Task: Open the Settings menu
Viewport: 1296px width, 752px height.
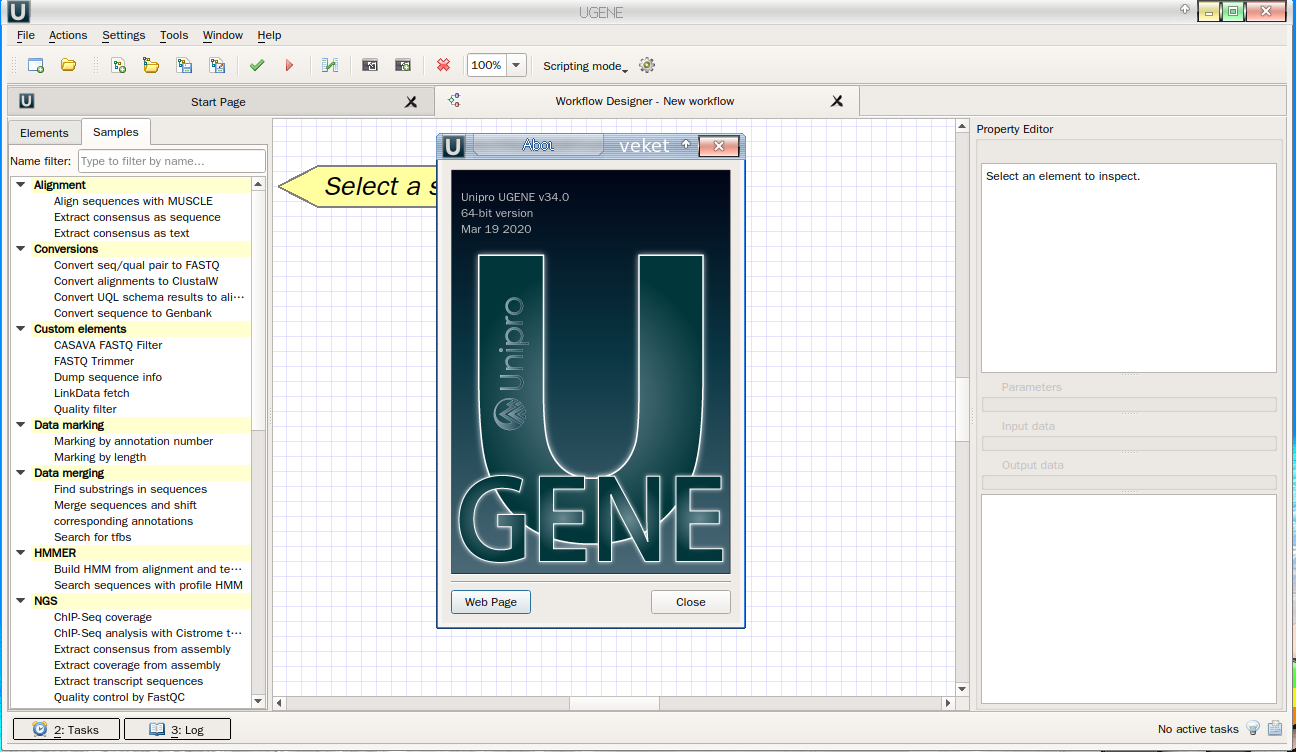Action: [124, 35]
